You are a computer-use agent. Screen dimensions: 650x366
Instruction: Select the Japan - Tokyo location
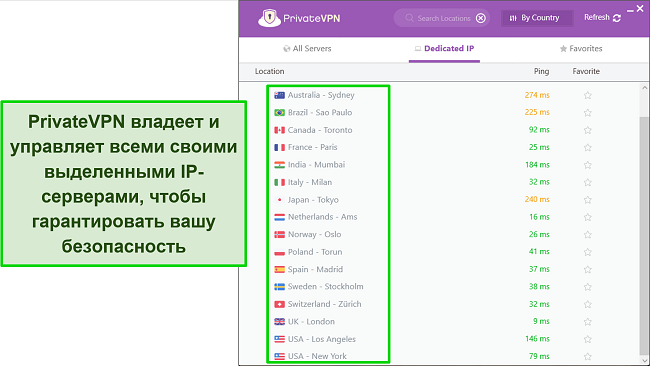[x=313, y=200]
